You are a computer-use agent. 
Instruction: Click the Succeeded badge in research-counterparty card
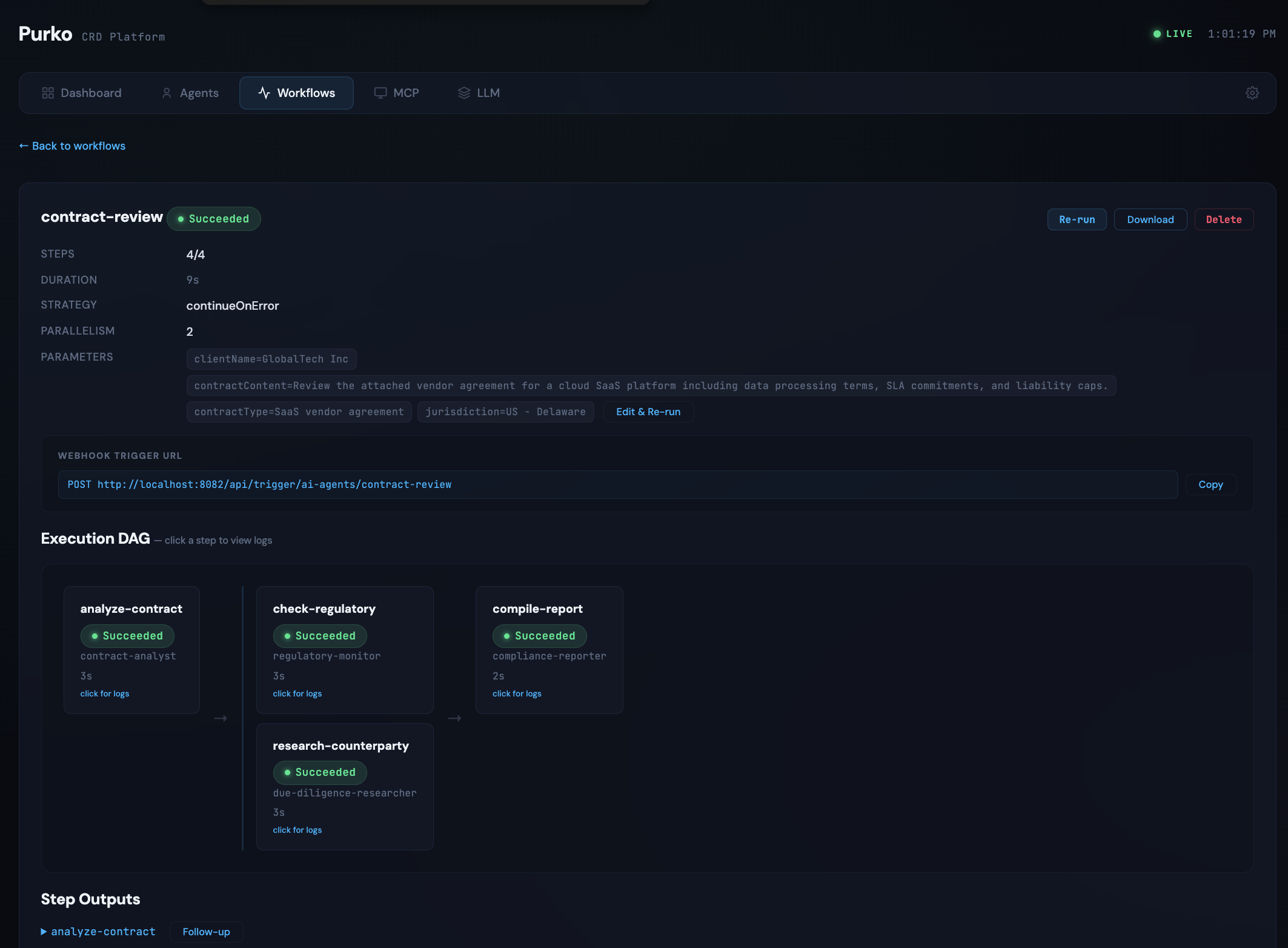click(x=320, y=772)
